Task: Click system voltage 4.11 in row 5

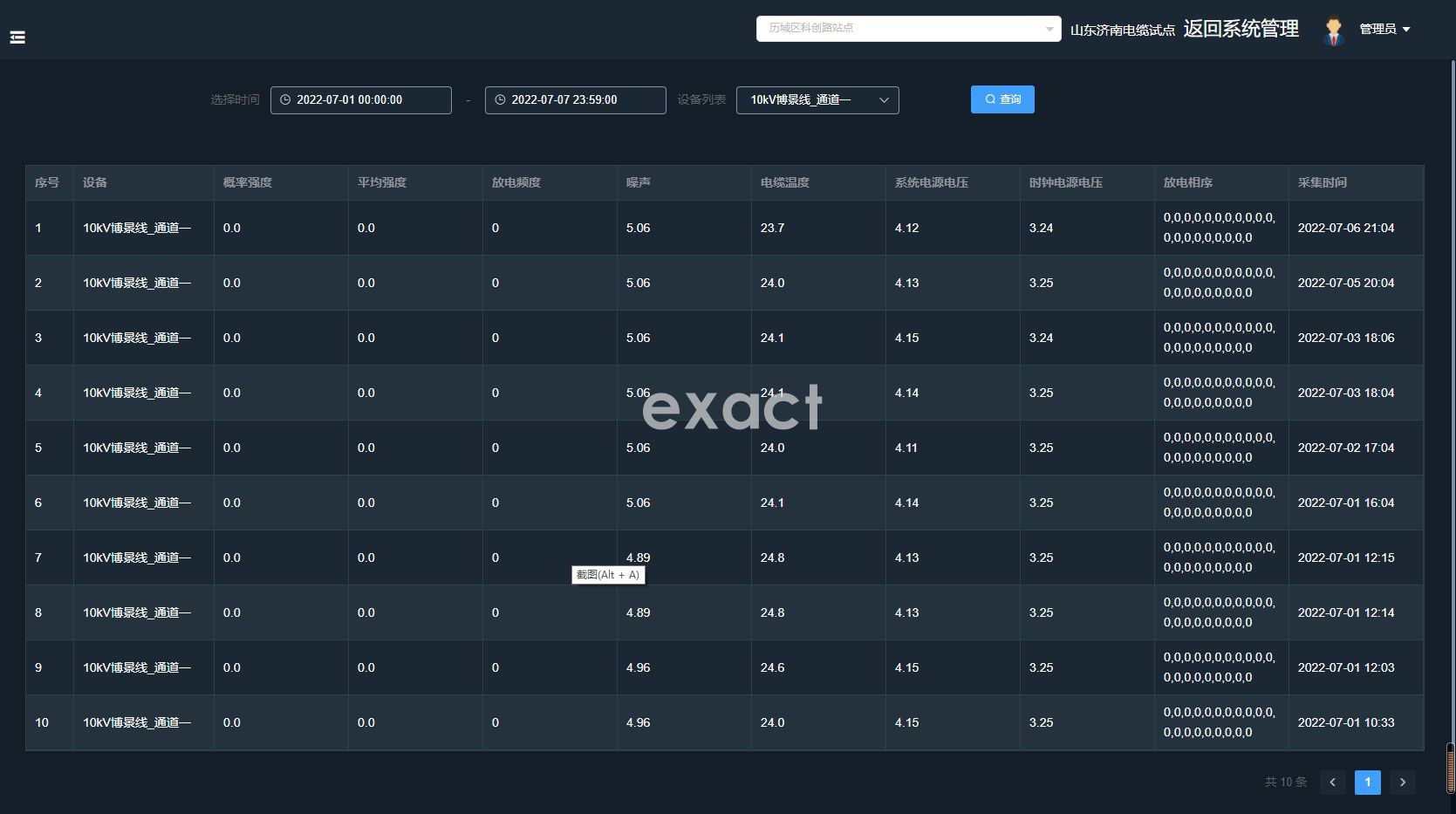Action: pyautogui.click(x=906, y=448)
